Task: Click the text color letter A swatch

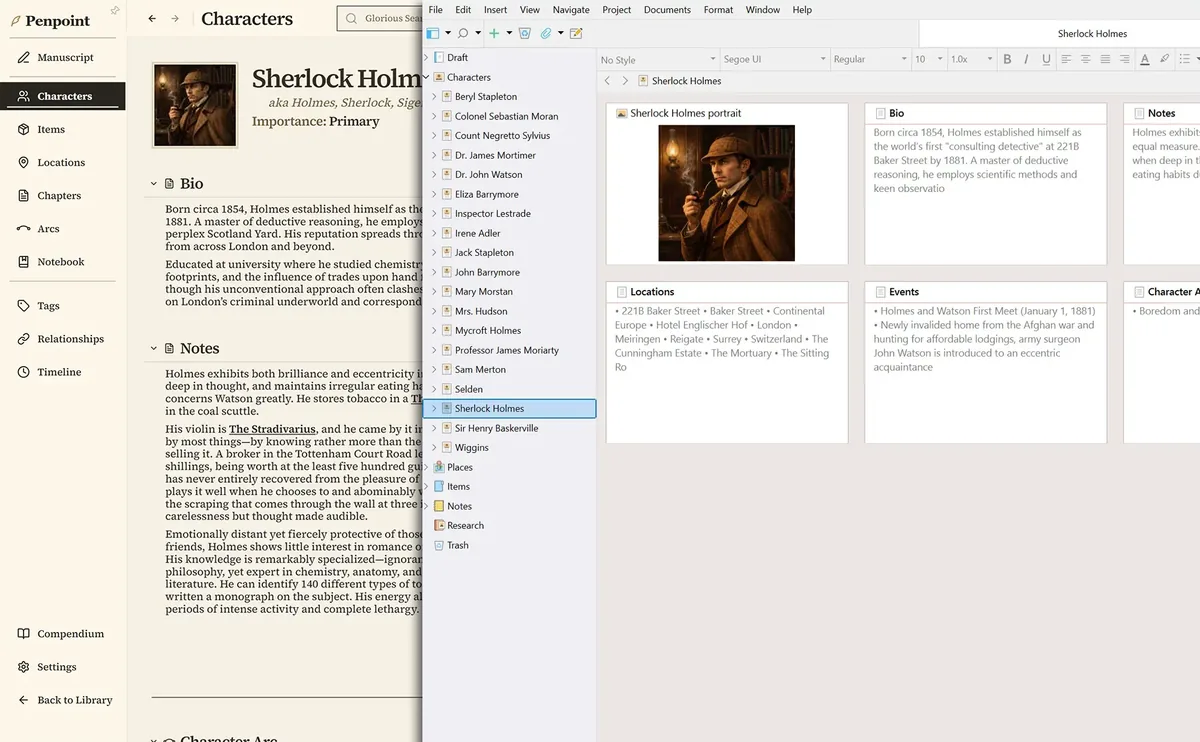Action: (1145, 59)
